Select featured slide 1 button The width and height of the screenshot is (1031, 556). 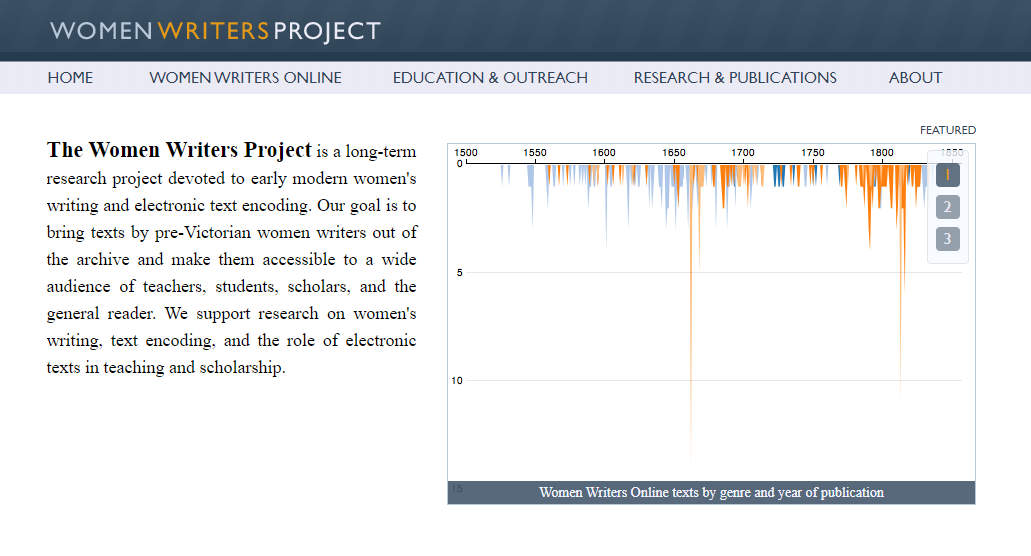[947, 175]
